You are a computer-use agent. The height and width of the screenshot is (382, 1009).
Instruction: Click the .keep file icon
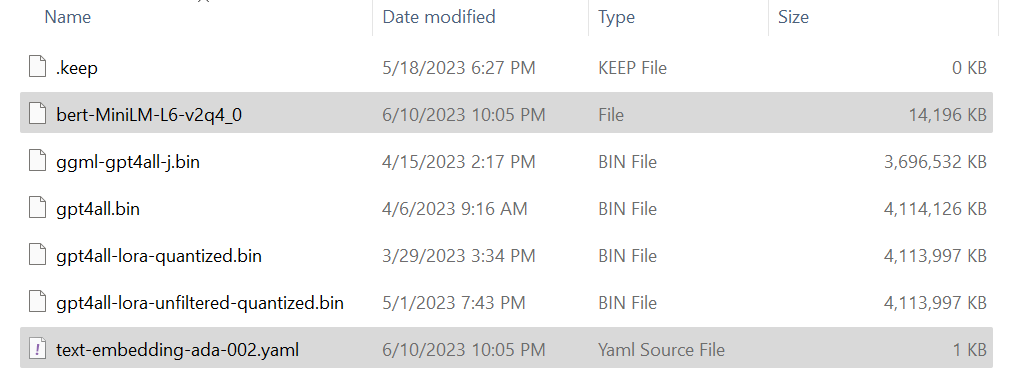click(x=38, y=67)
